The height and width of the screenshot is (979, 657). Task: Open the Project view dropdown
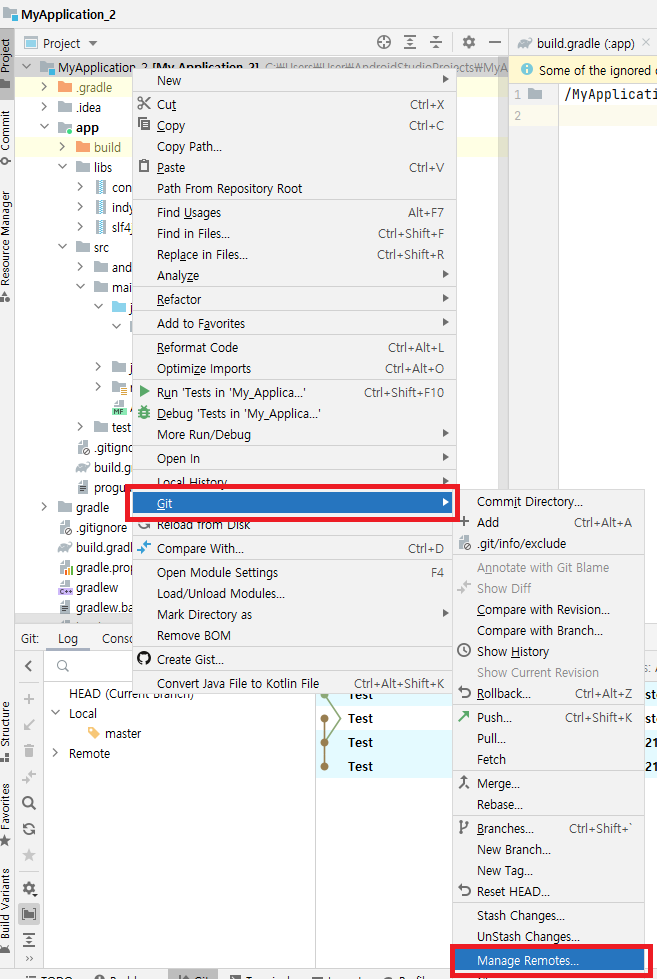pos(93,44)
